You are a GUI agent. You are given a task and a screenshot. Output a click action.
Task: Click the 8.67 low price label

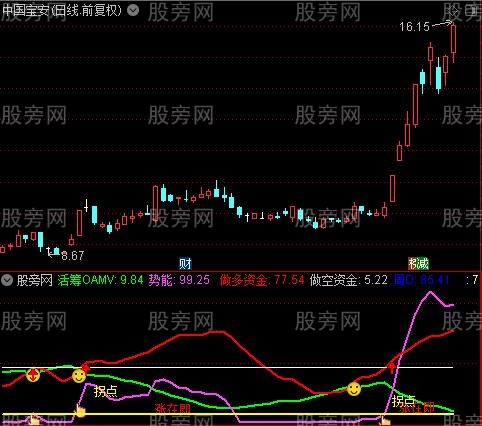click(x=73, y=256)
